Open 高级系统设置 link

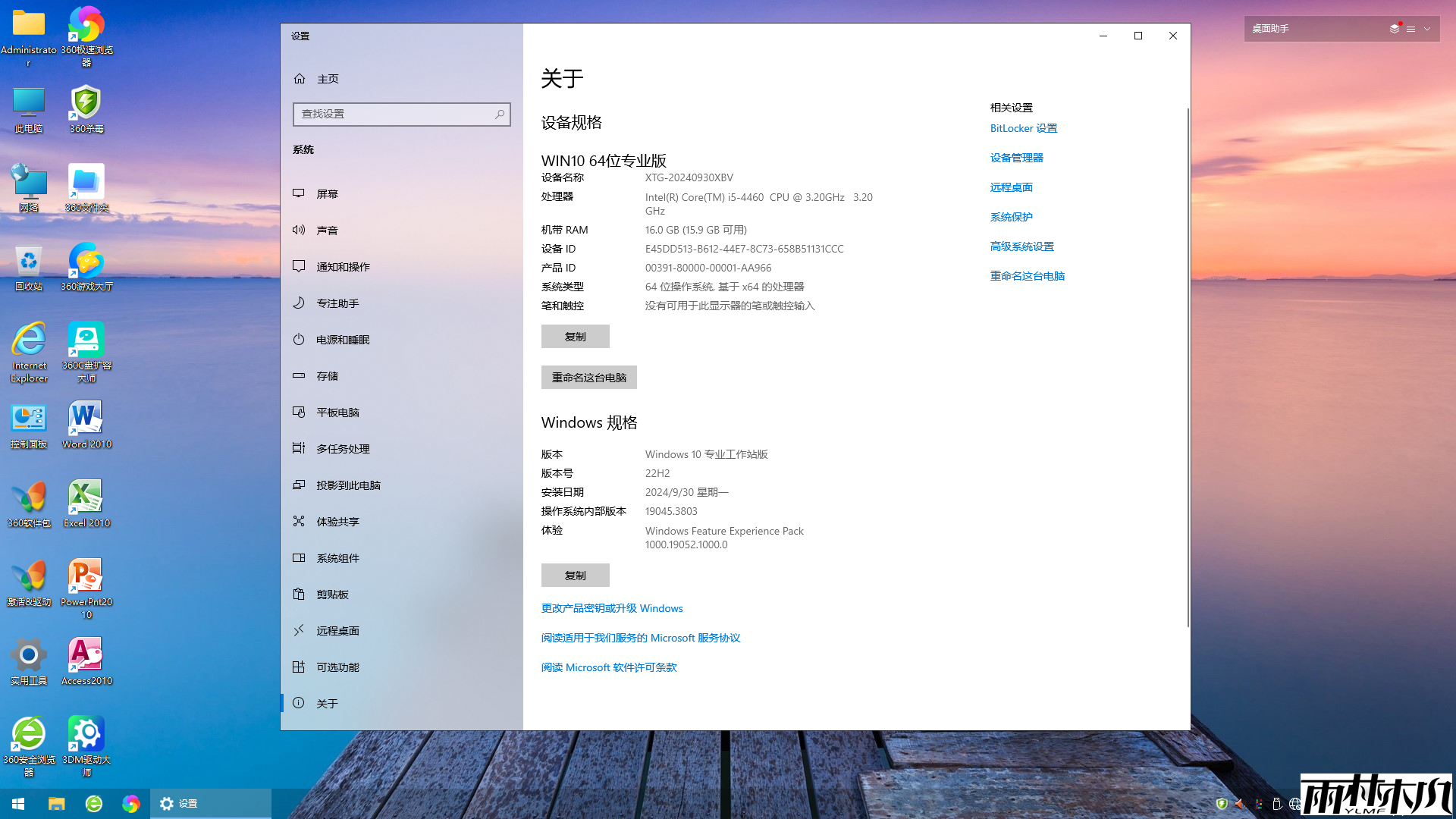coord(1021,246)
